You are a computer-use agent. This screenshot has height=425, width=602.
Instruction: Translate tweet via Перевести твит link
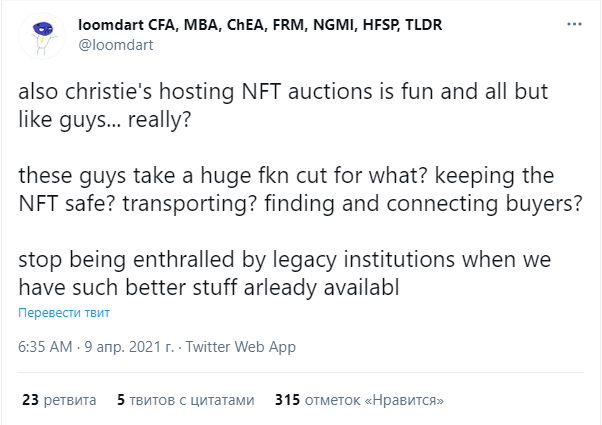(x=64, y=313)
